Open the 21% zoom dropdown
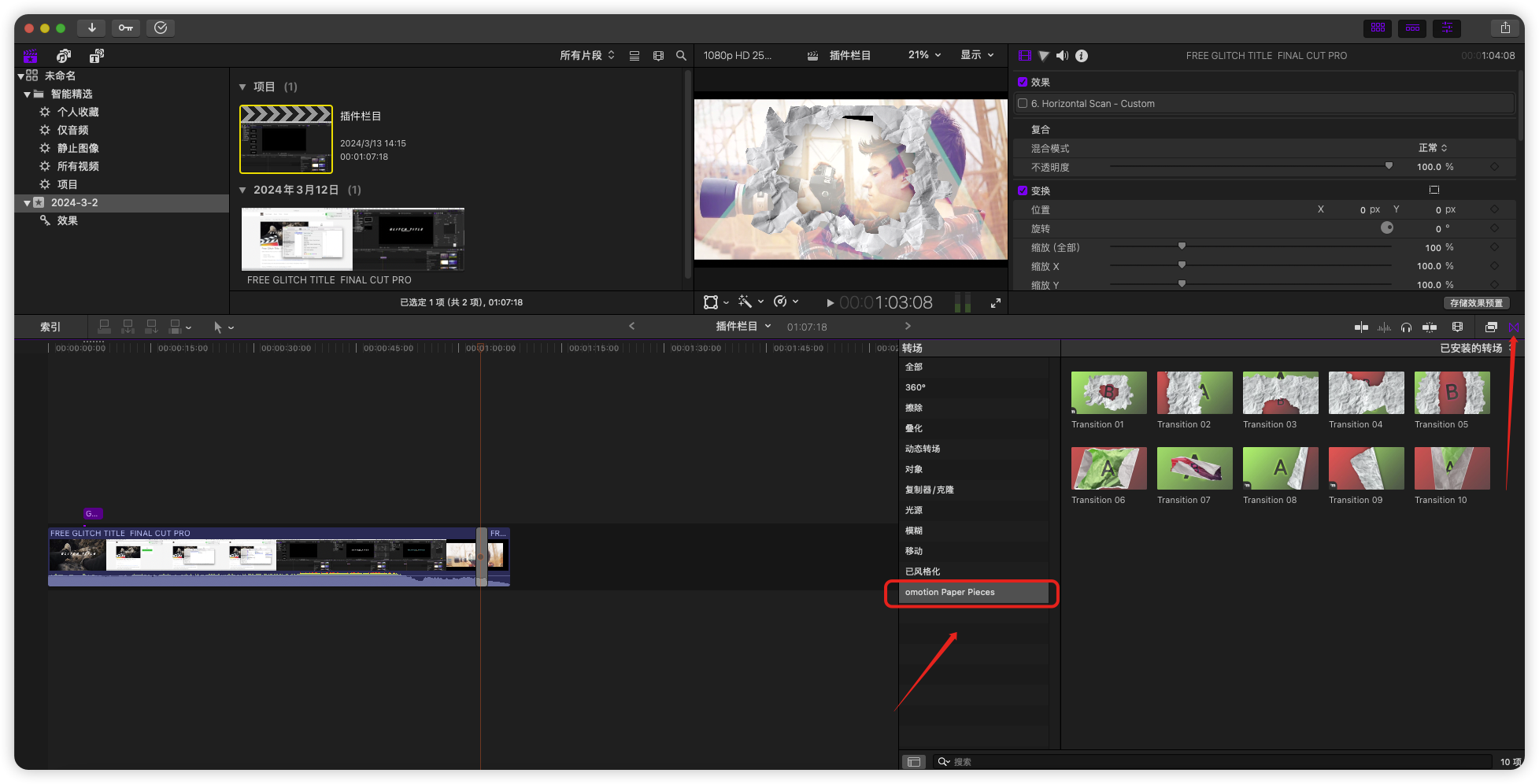The height and width of the screenshot is (784, 1539). point(924,55)
